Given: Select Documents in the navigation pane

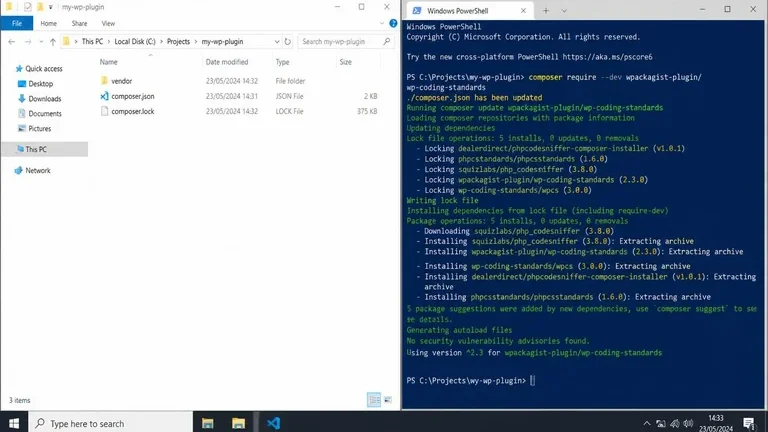Looking at the screenshot, I should tap(45, 113).
